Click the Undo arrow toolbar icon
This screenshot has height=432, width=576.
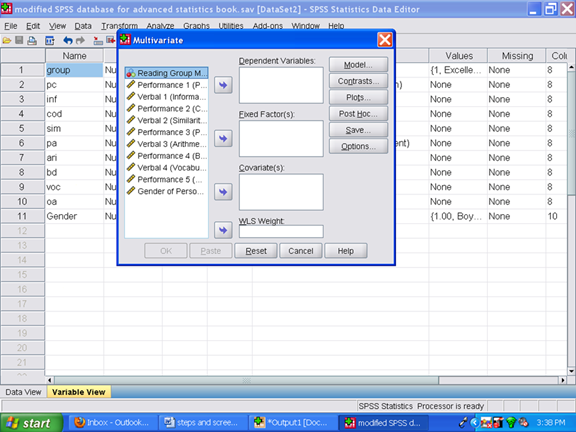click(68, 40)
